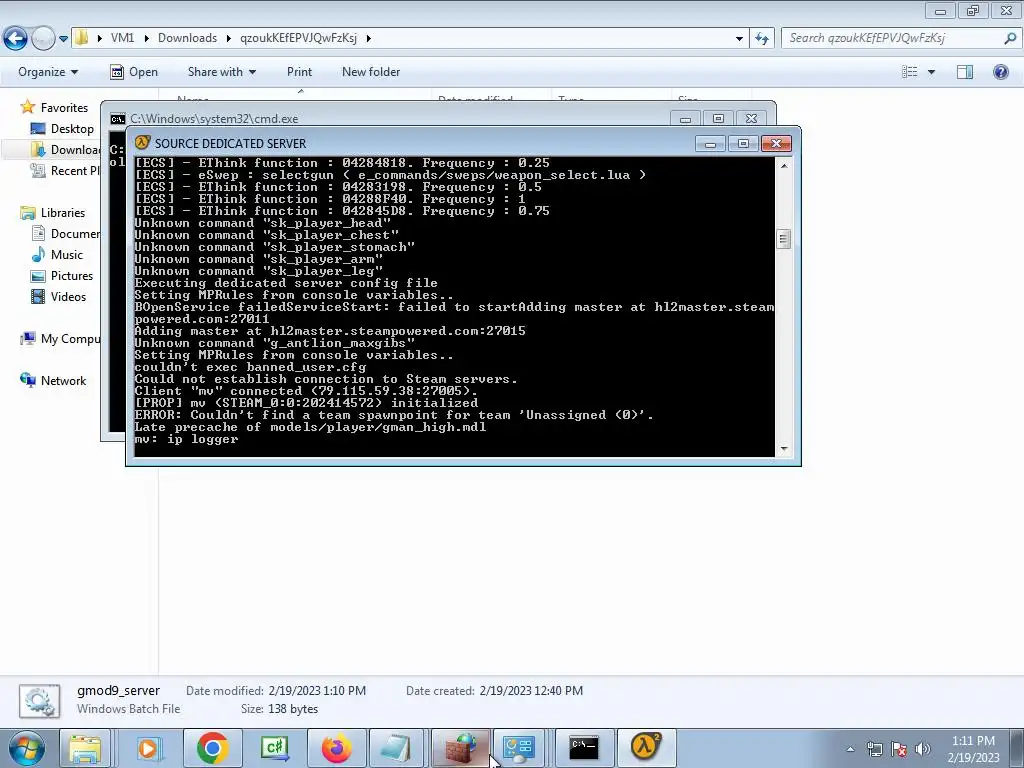This screenshot has height=768, width=1024.
Task: Open the recent locations dropdown arrow
Action: click(x=63, y=39)
